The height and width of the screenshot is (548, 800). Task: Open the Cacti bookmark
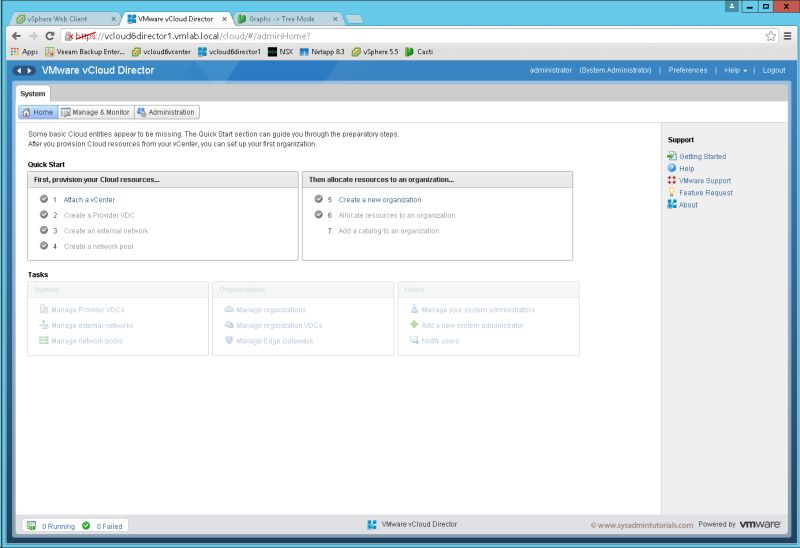tap(419, 52)
